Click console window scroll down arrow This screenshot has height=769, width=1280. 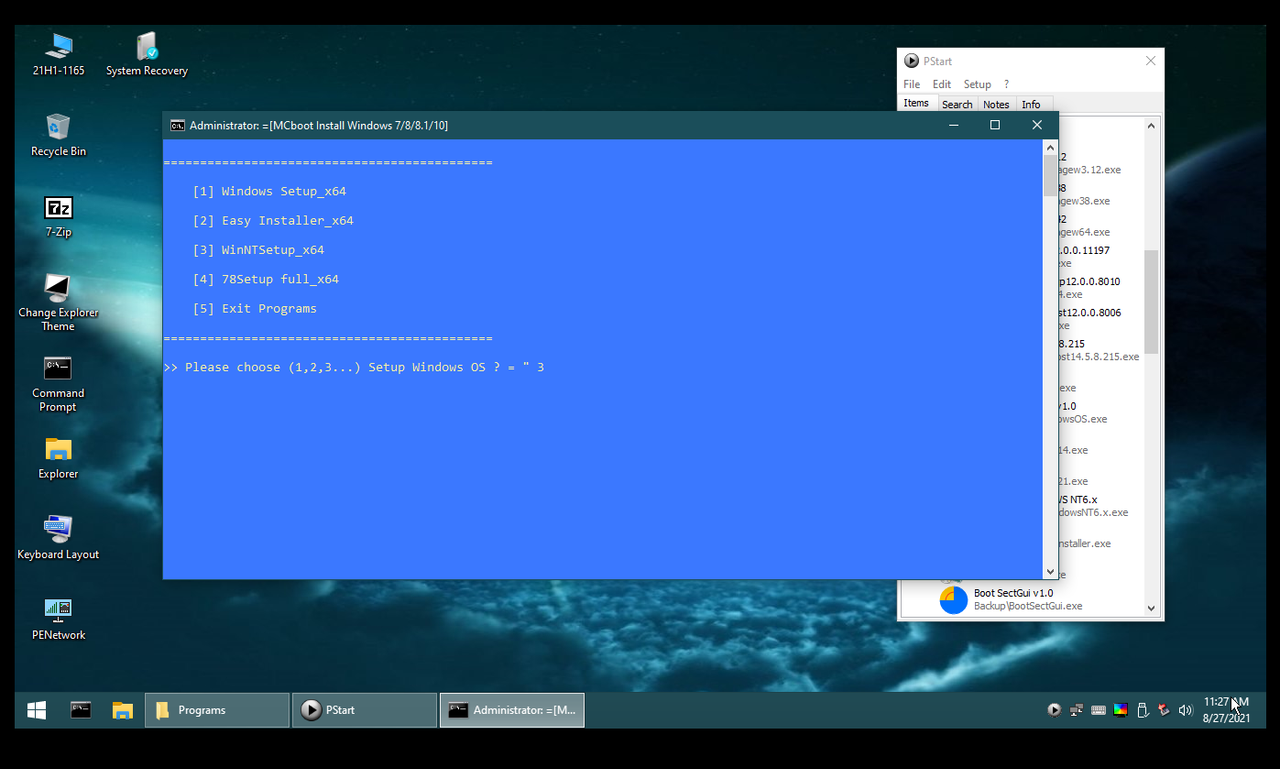[1051, 571]
